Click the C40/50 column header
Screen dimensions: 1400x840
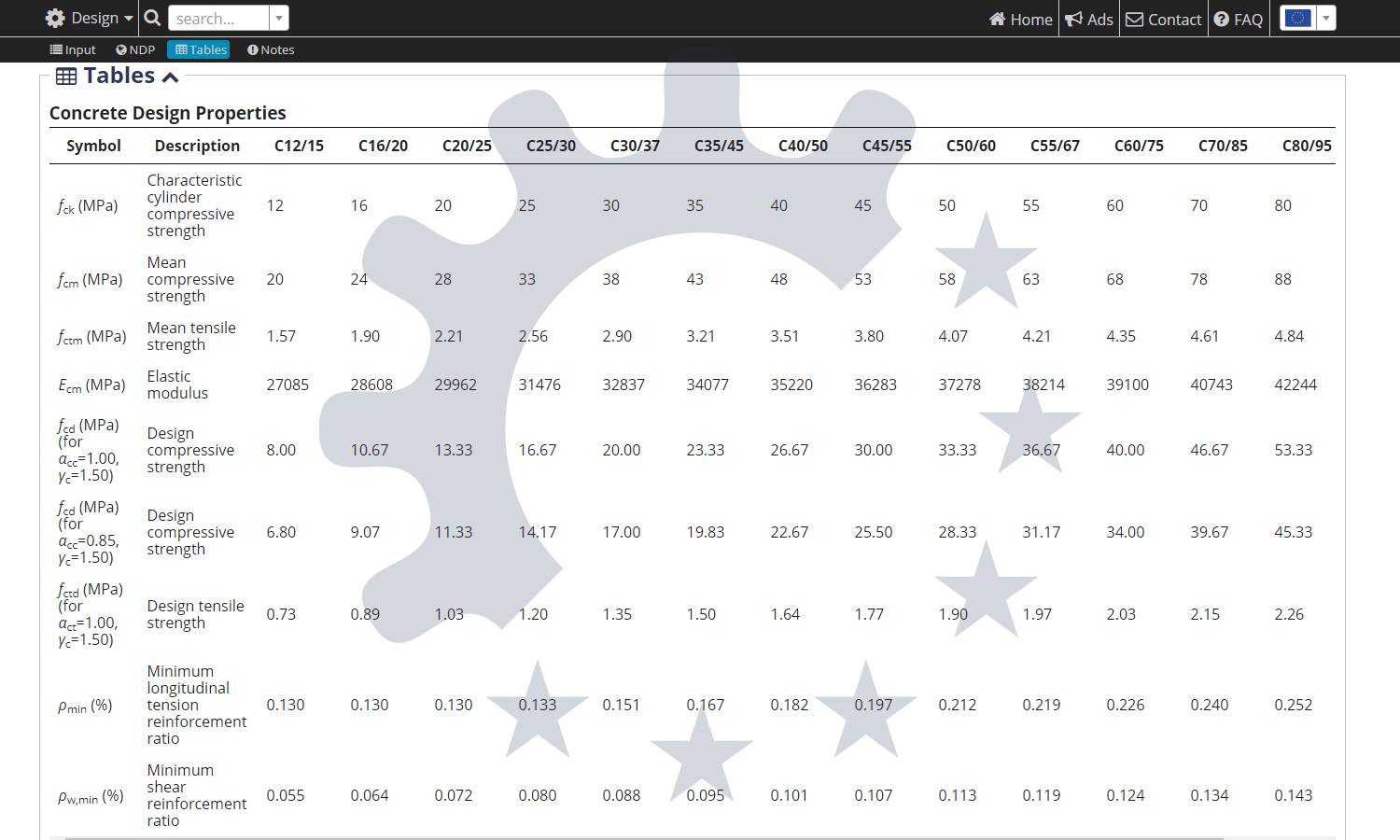tap(803, 146)
